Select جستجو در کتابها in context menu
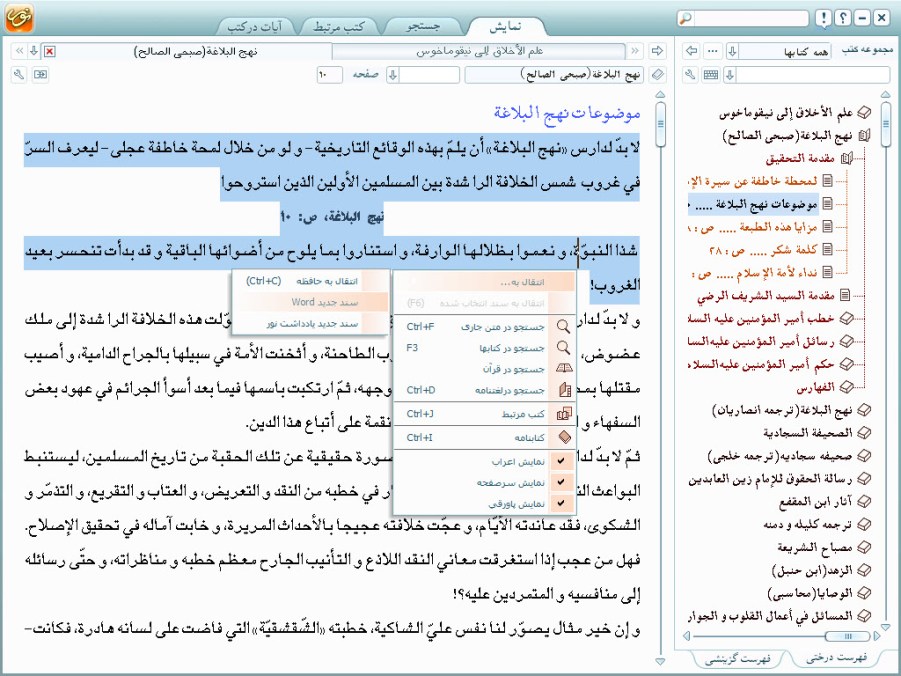This screenshot has width=901, height=676. point(485,348)
